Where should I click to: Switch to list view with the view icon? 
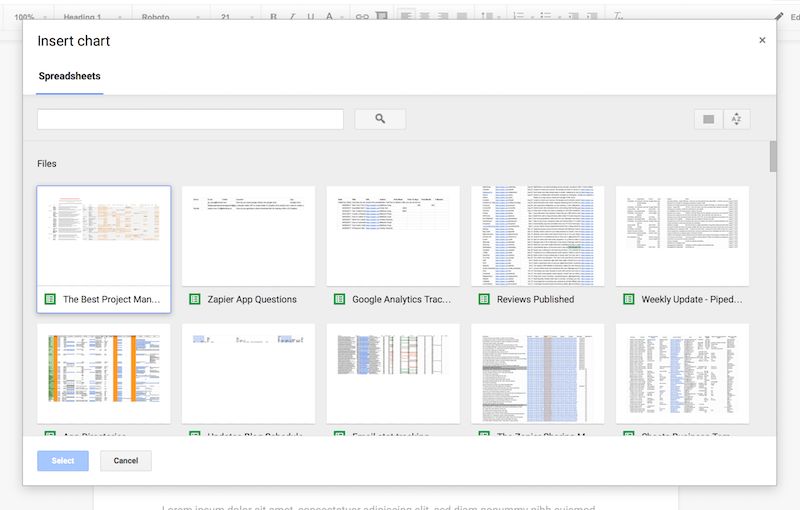pyautogui.click(x=708, y=119)
